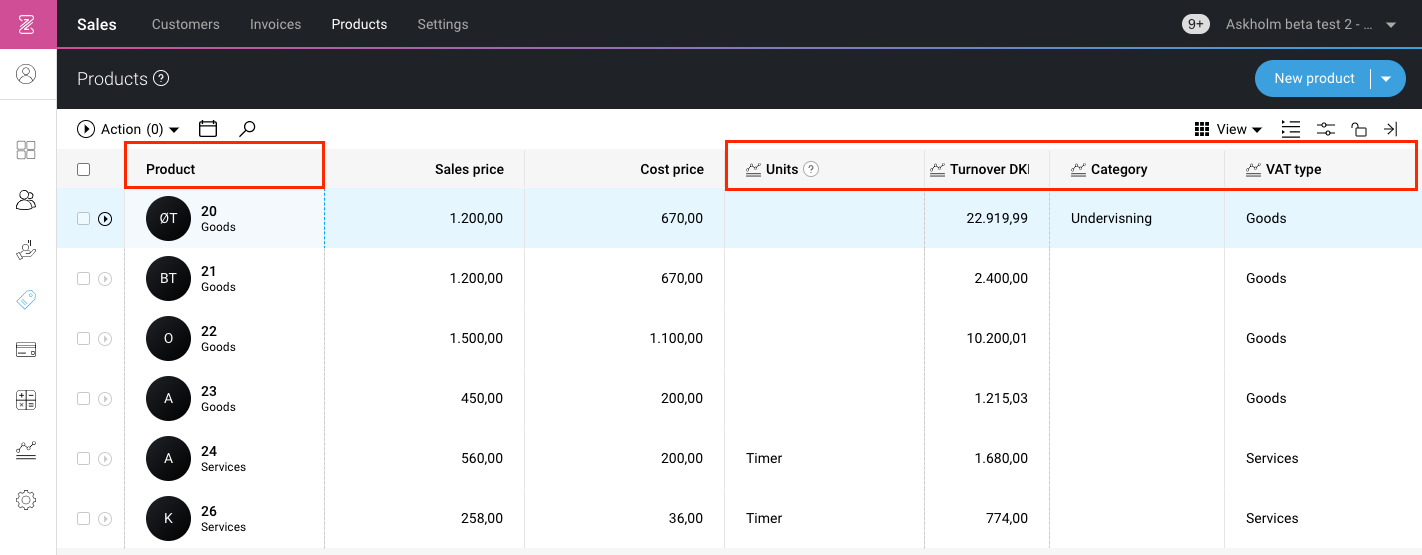Click the unlock columns padlock icon
1422x555 pixels.
coord(1358,128)
